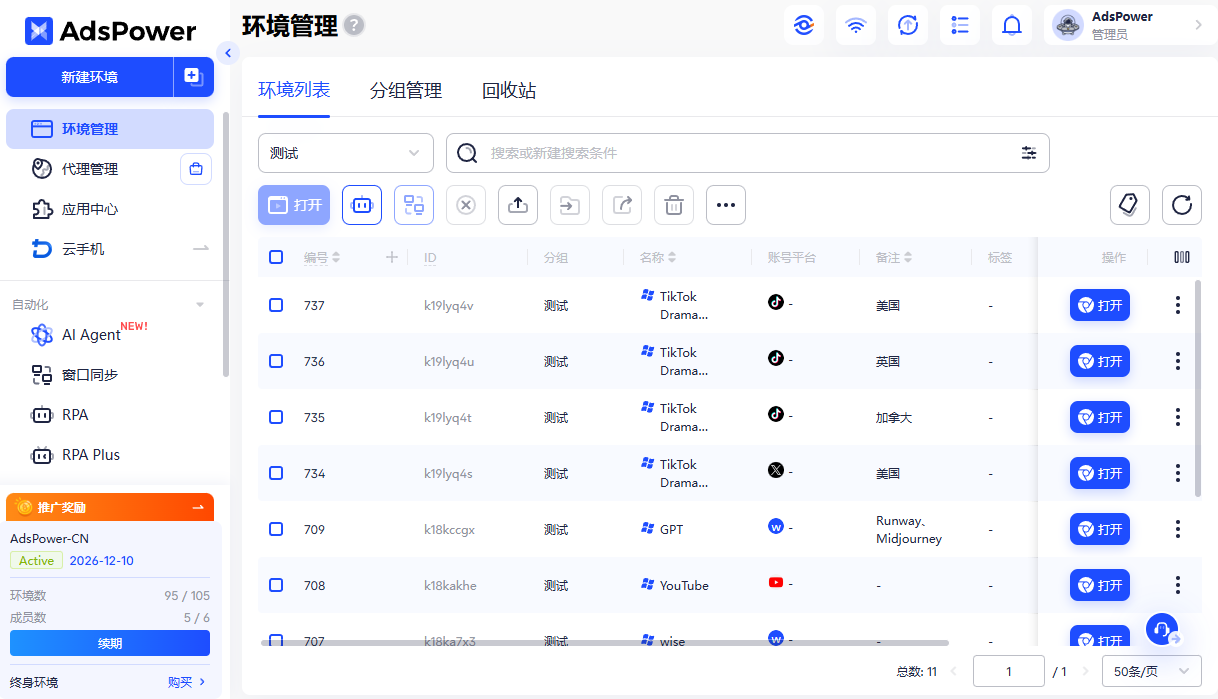1218x699 pixels.
Task: Click the horizontal table scrollbar
Action: coord(605,642)
